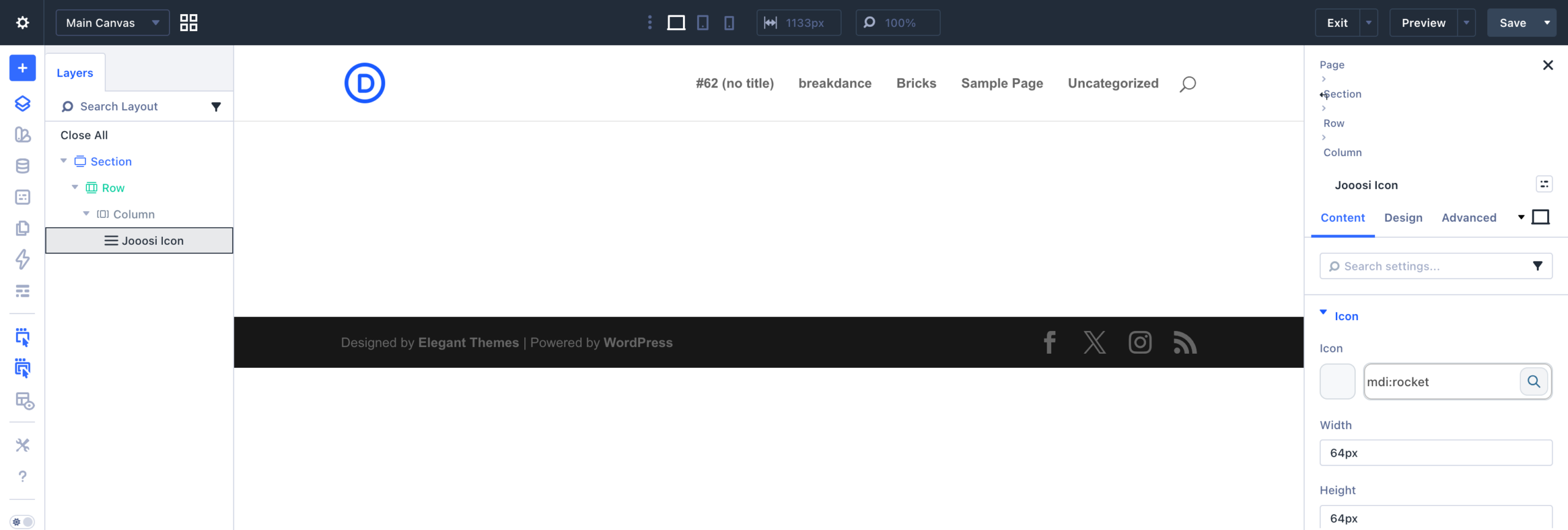Click the RSS feed icon in footer
Image resolution: width=1568 pixels, height=530 pixels.
tap(1185, 343)
